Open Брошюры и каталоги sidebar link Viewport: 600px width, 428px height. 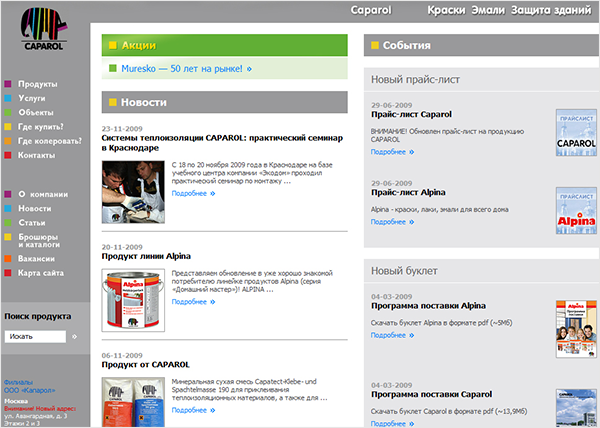point(39,241)
